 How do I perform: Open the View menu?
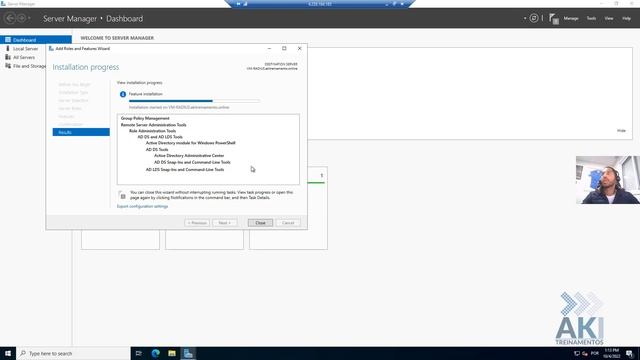[609, 18]
